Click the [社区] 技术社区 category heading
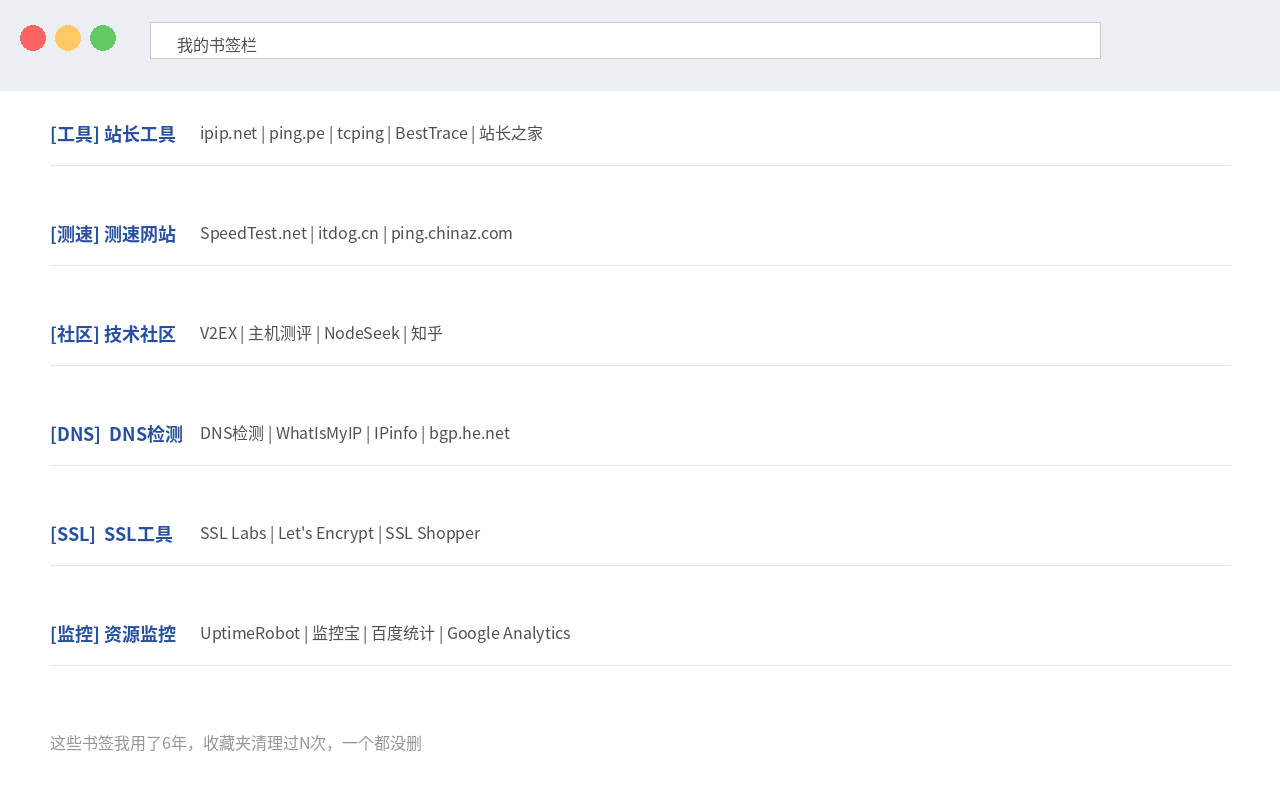Screen dimensions: 1280x800 pyautogui.click(x=113, y=334)
